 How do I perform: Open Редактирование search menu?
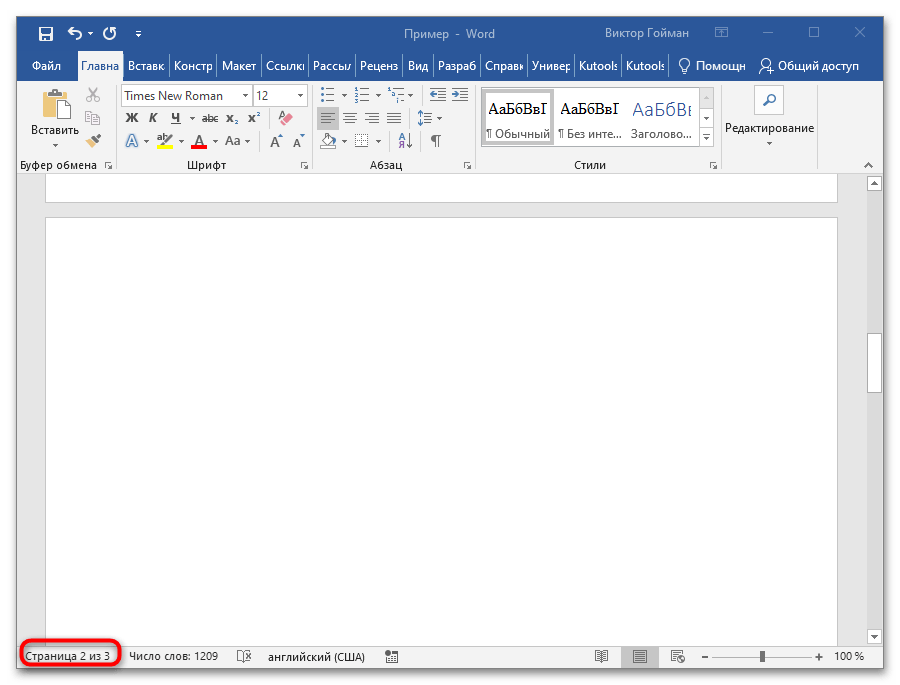(x=769, y=117)
